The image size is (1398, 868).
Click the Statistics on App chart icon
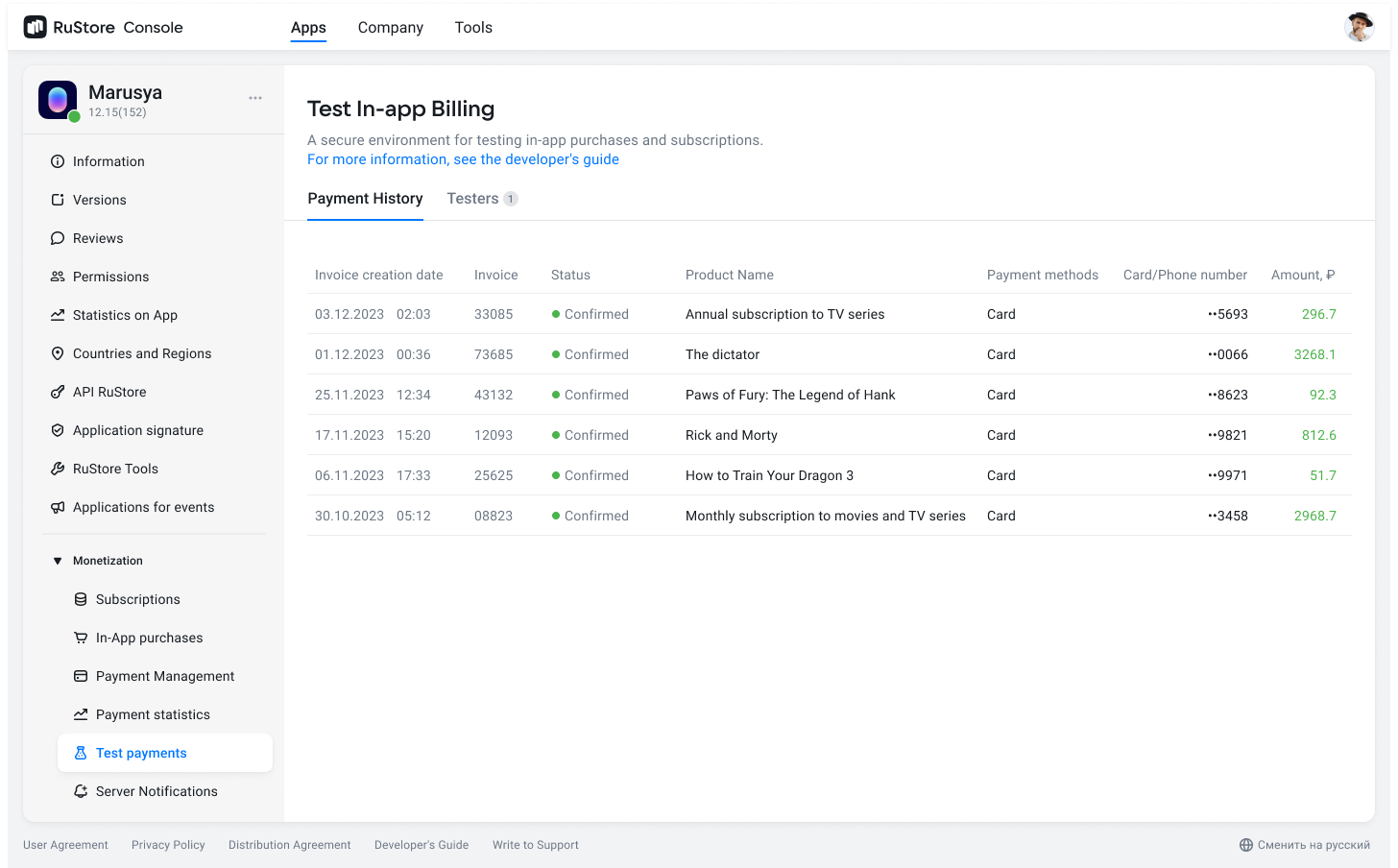tap(58, 315)
